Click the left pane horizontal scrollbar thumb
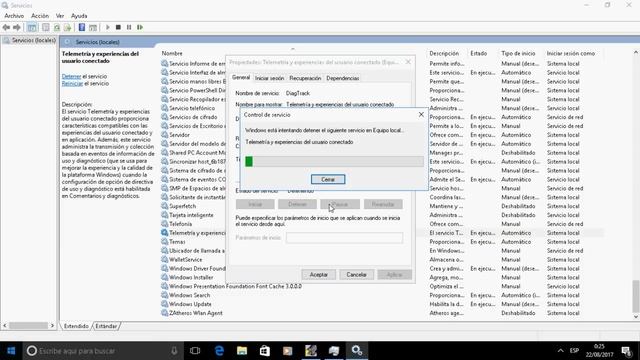The width and height of the screenshot is (640, 360). (29, 326)
